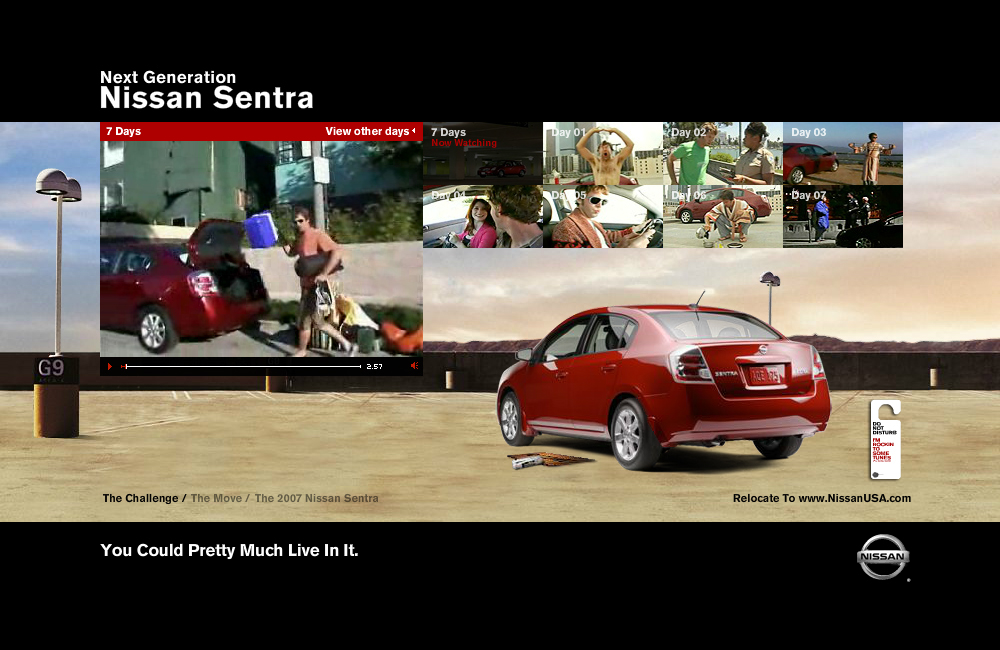
Task: Click the video progress bar
Action: [x=241, y=366]
